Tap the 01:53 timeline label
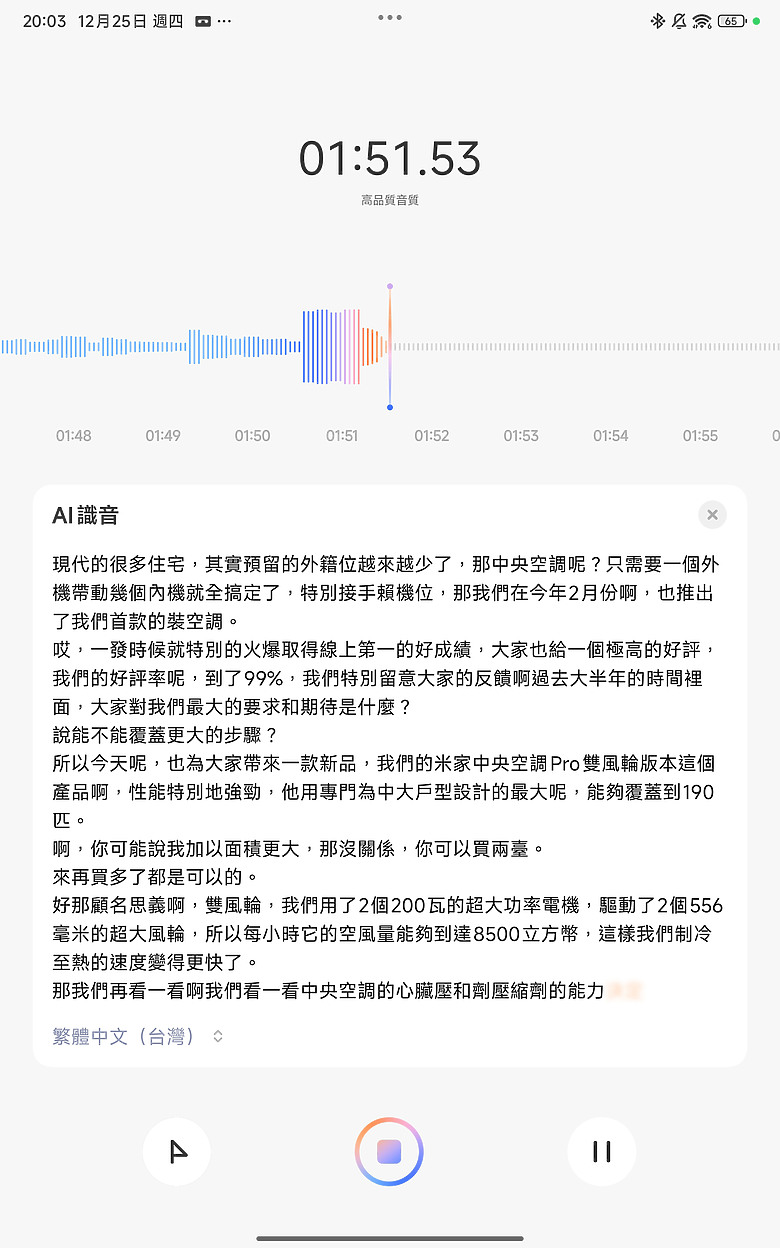 coord(521,436)
